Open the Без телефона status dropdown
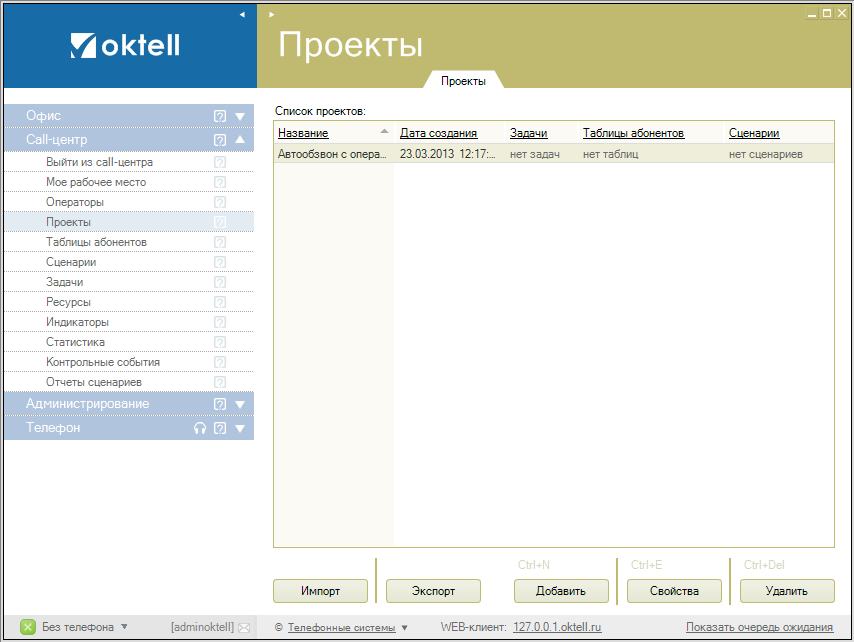Image resolution: width=854 pixels, height=642 pixels. coord(124,627)
